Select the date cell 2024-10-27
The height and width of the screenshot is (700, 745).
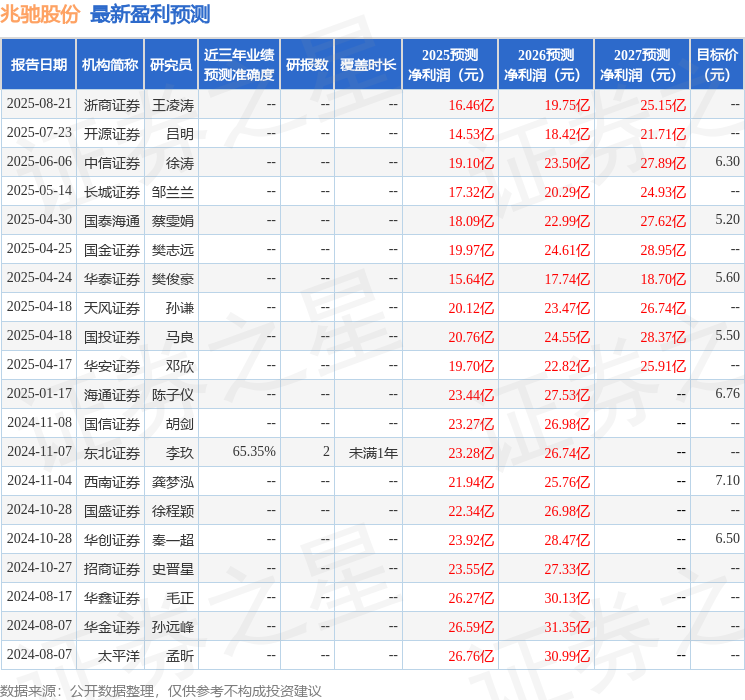click(x=39, y=568)
